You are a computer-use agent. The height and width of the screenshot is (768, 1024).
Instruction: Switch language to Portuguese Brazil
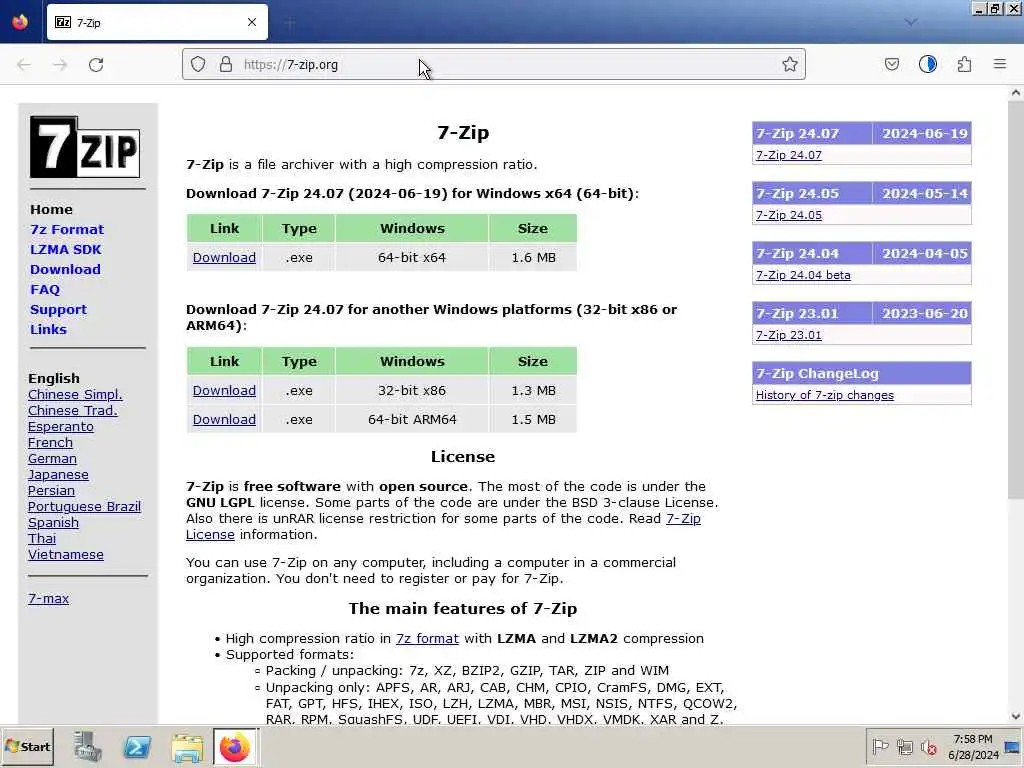click(84, 506)
